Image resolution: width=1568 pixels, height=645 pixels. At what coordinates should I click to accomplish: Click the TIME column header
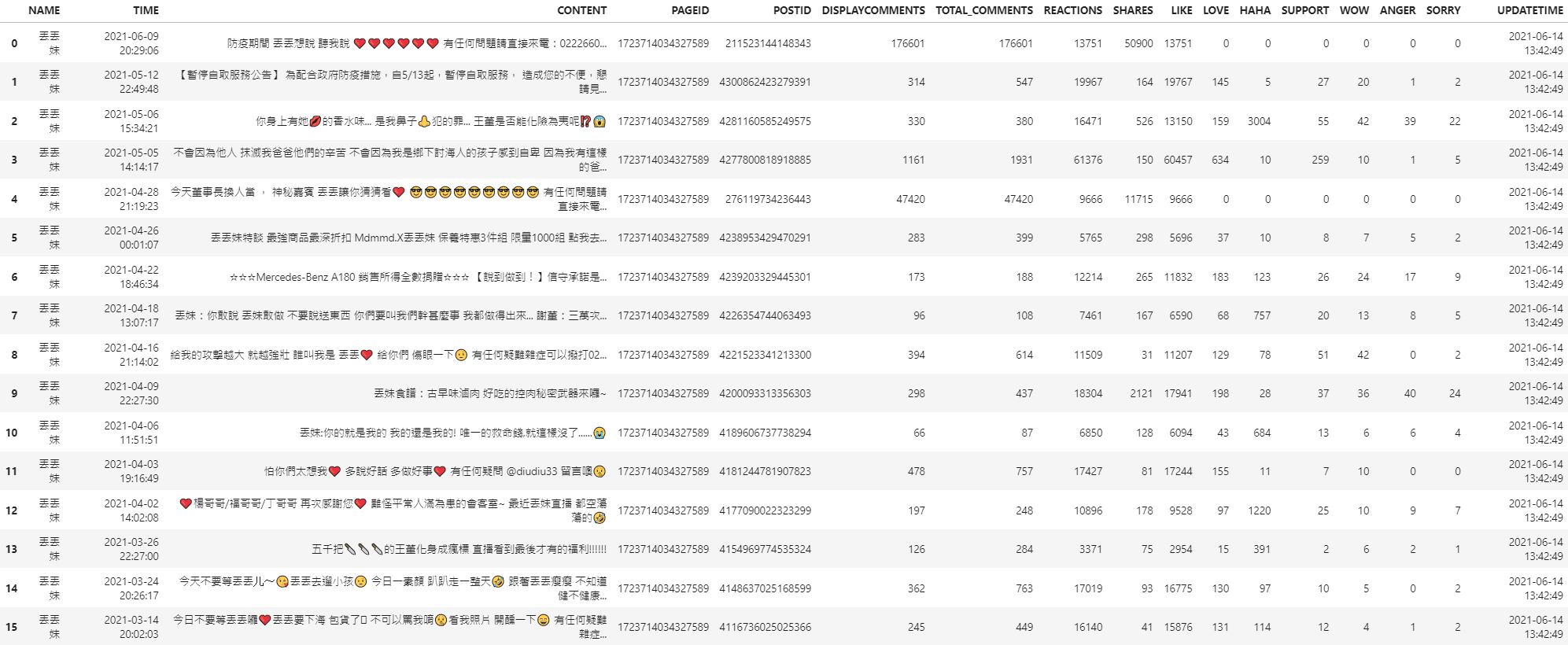[x=146, y=10]
